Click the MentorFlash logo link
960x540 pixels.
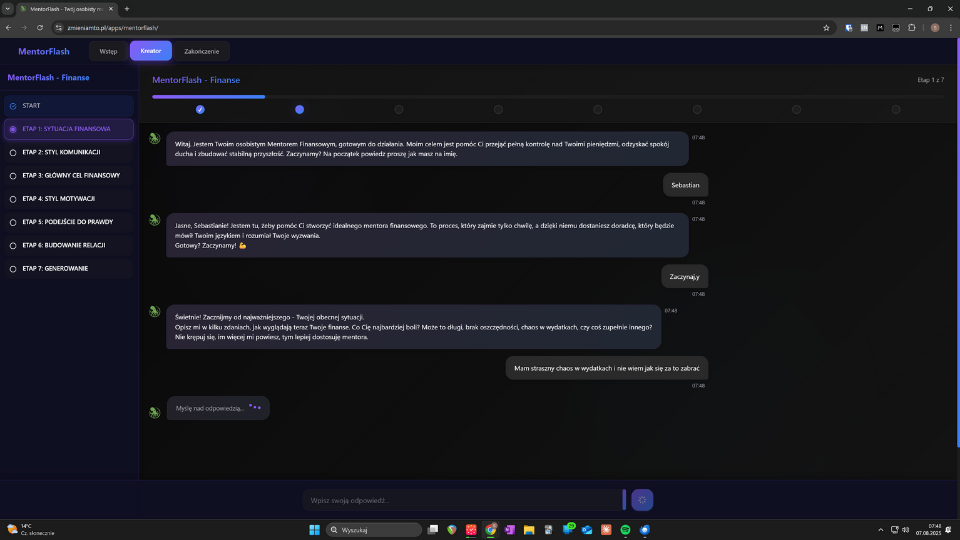pyautogui.click(x=44, y=51)
